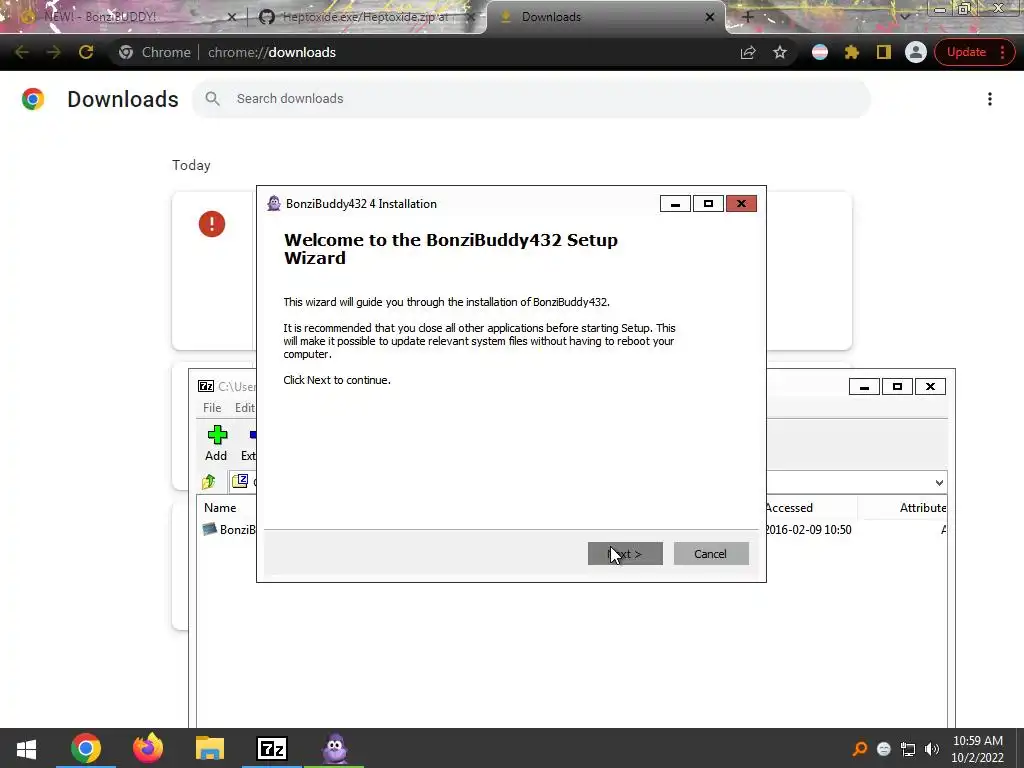The width and height of the screenshot is (1024, 768).
Task: Click the Add button in 7-Zip toolbar
Action: (x=216, y=443)
